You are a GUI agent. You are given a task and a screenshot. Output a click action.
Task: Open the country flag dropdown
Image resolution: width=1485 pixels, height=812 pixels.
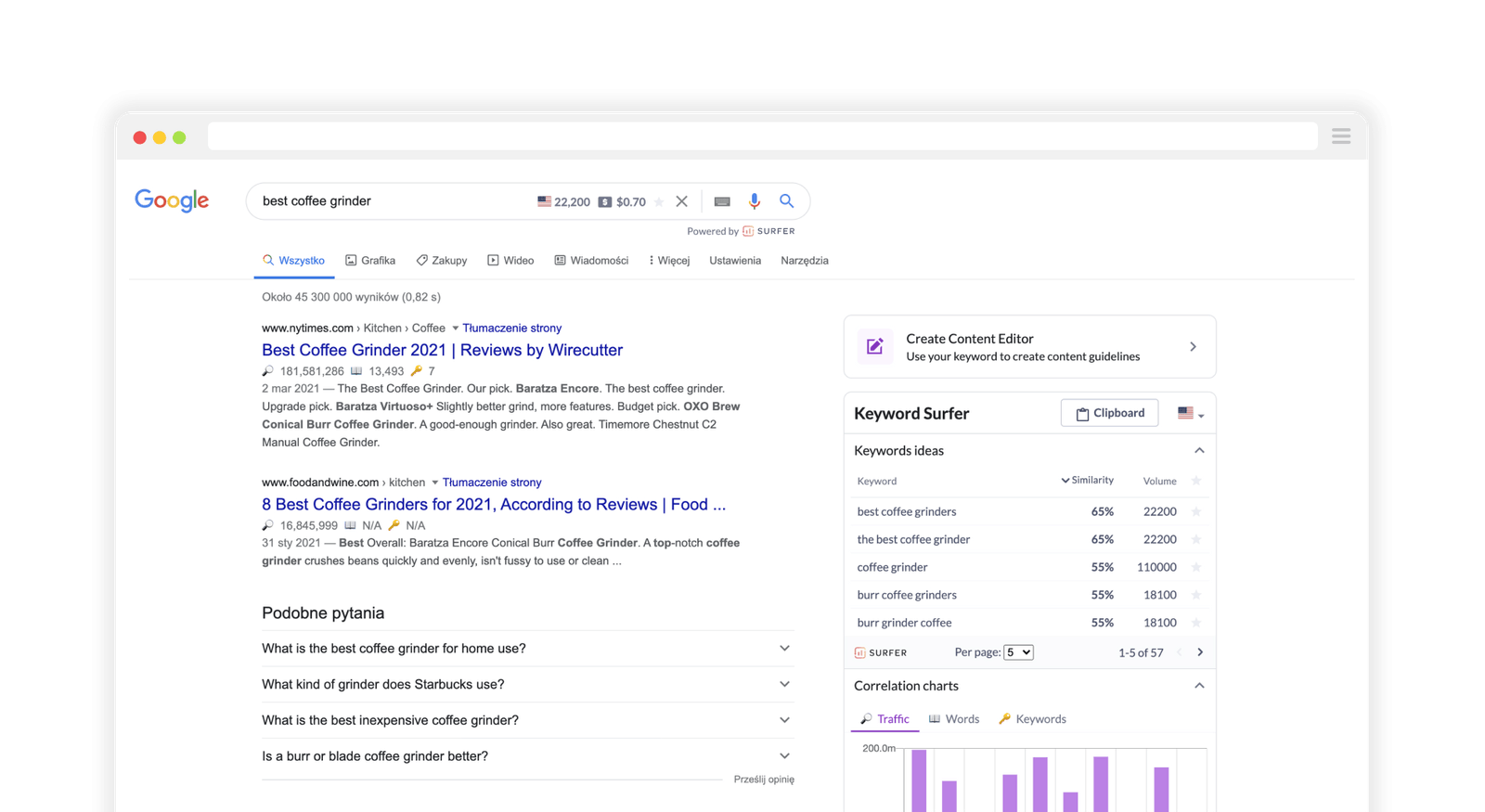click(1191, 413)
